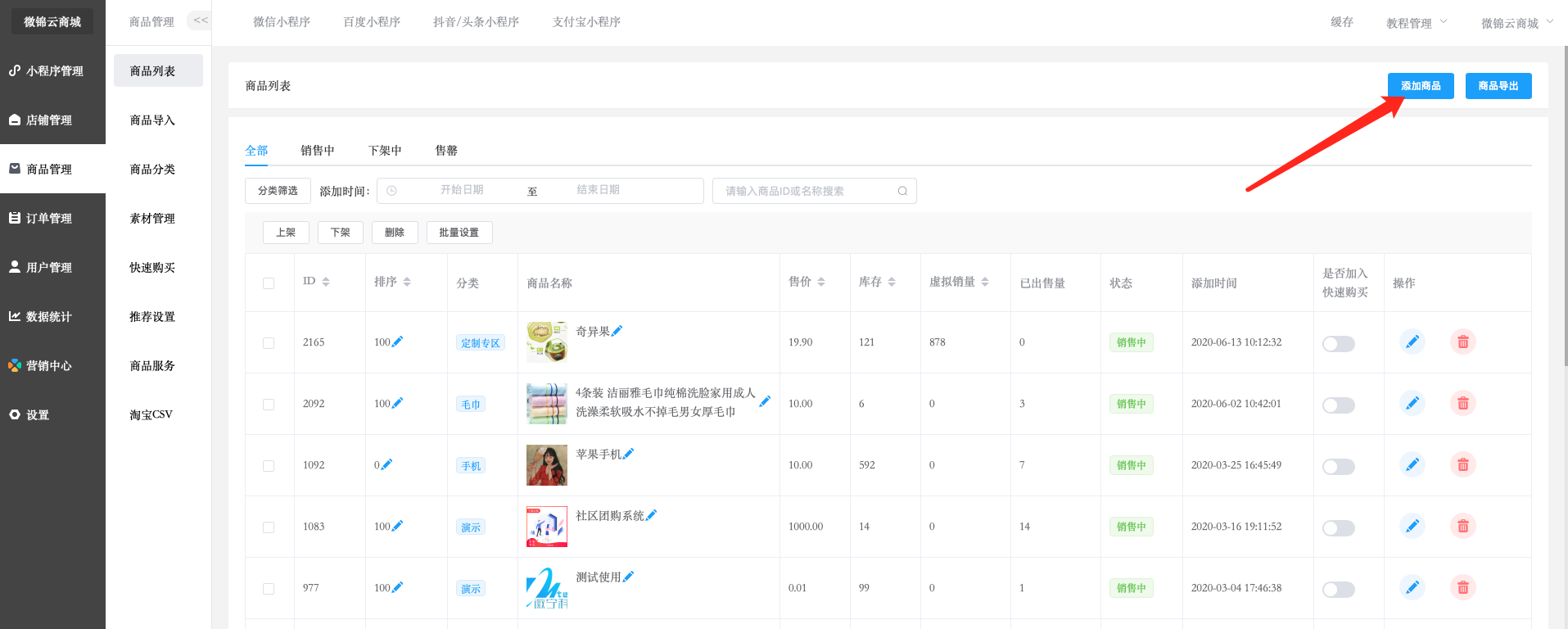Screen dimensions: 1568x629
Task: Open 抖音/头条小程序 in top navigation
Action: (x=476, y=22)
